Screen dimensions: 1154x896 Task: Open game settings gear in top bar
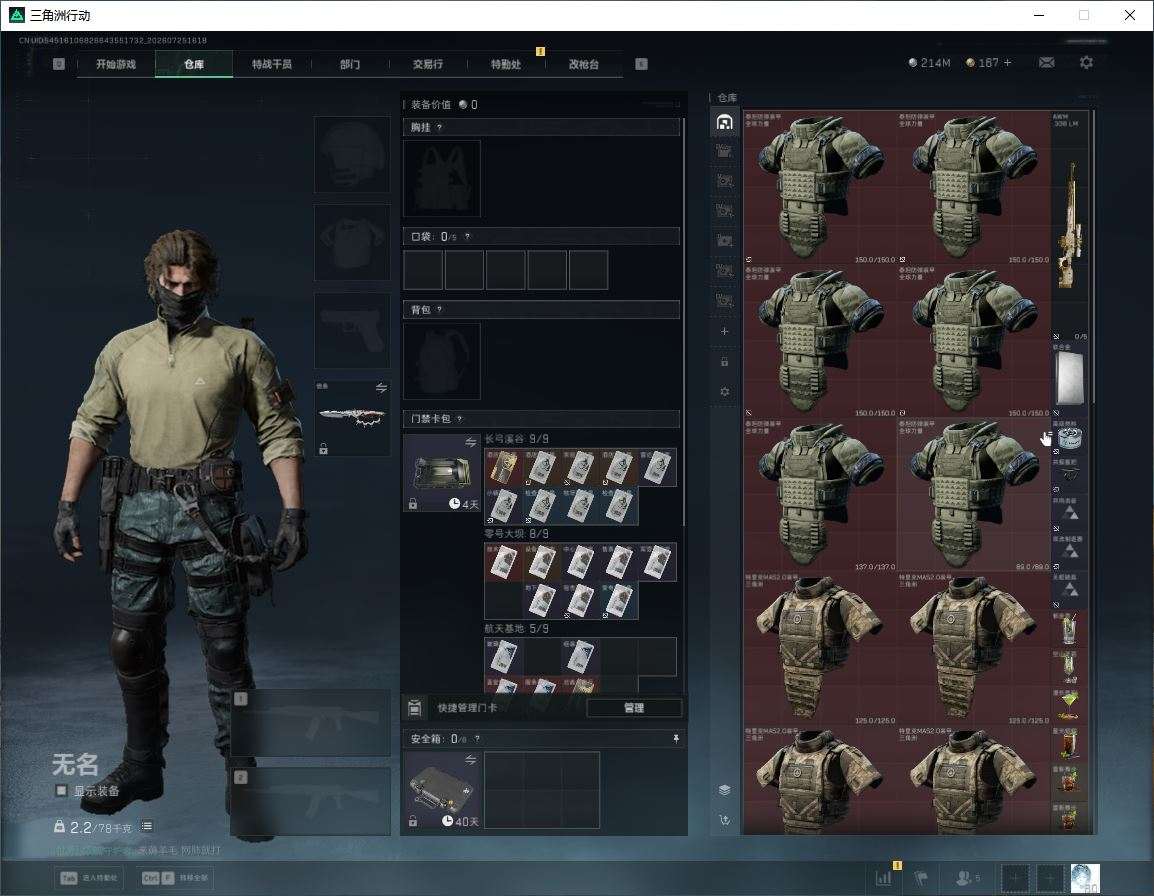point(1086,63)
